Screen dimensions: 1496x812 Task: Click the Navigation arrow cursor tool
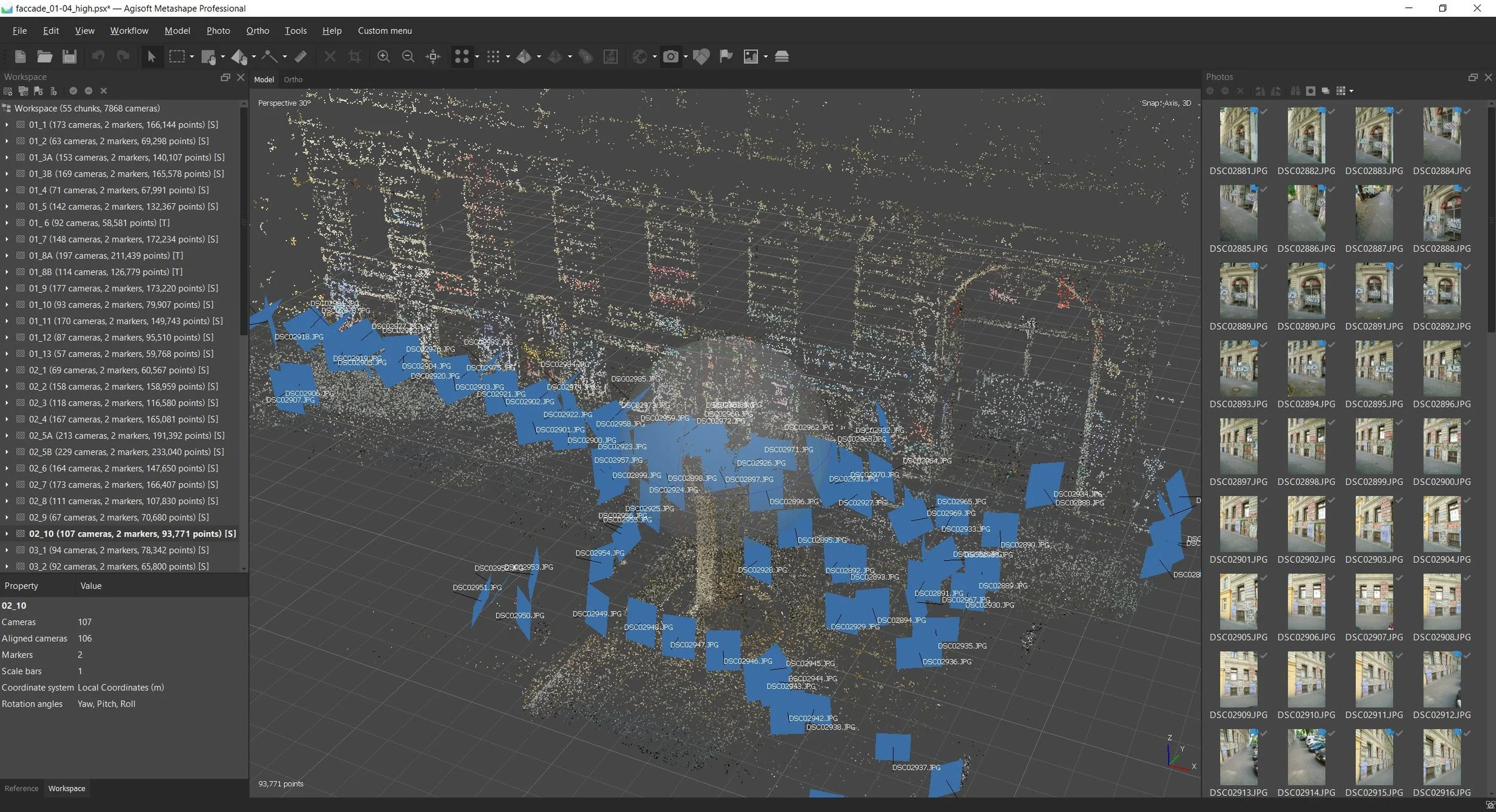click(x=151, y=56)
